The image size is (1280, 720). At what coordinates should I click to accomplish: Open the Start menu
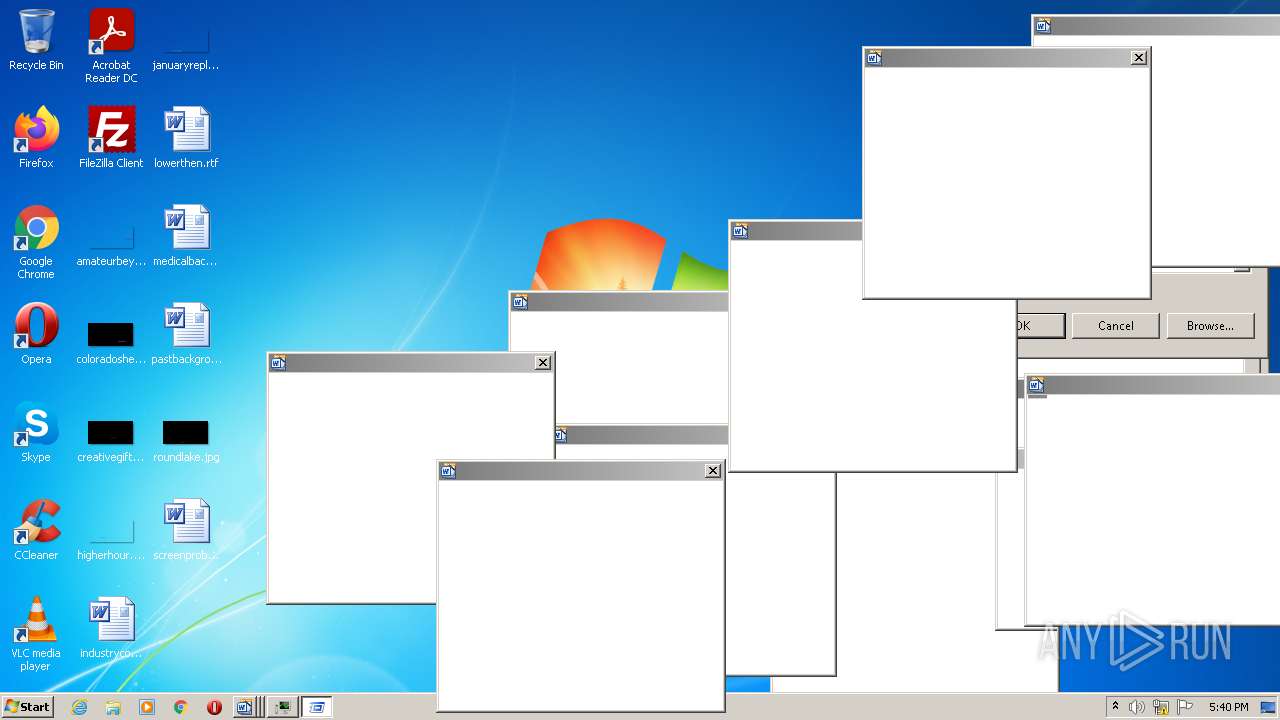tap(28, 706)
